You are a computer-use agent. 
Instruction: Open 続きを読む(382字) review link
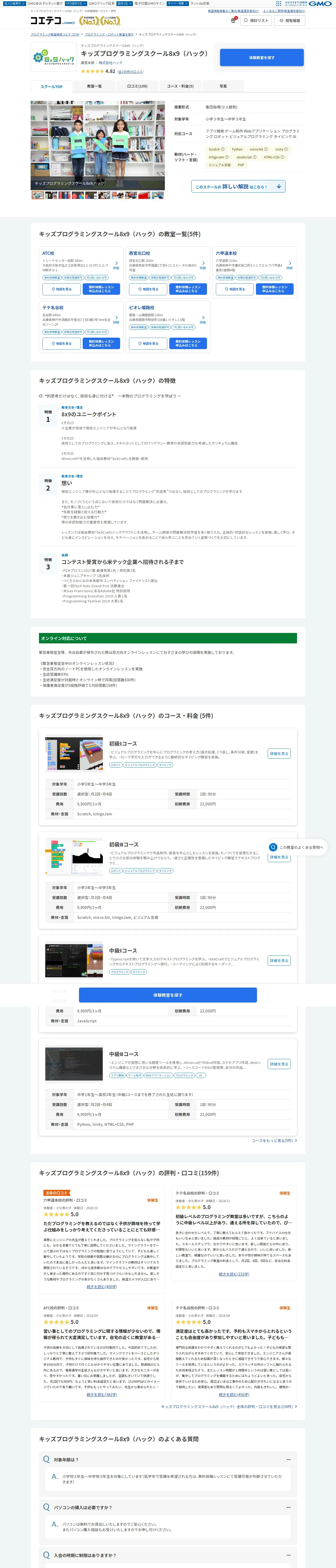[101, 1394]
